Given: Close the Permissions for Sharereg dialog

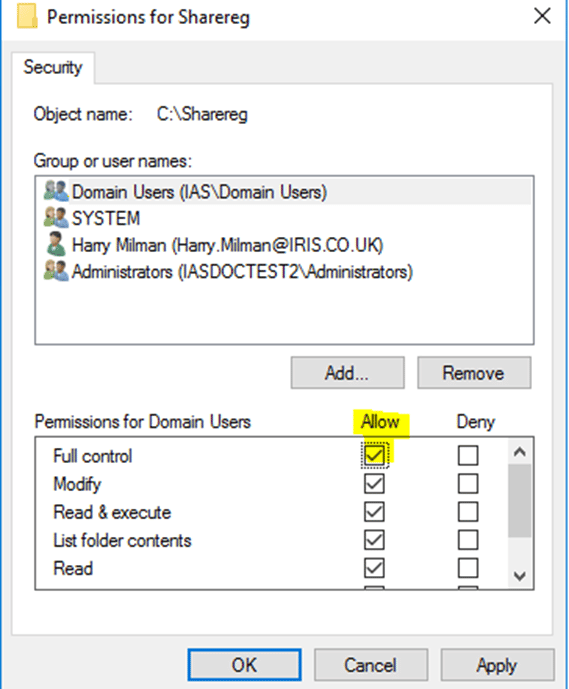Looking at the screenshot, I should point(542,17).
